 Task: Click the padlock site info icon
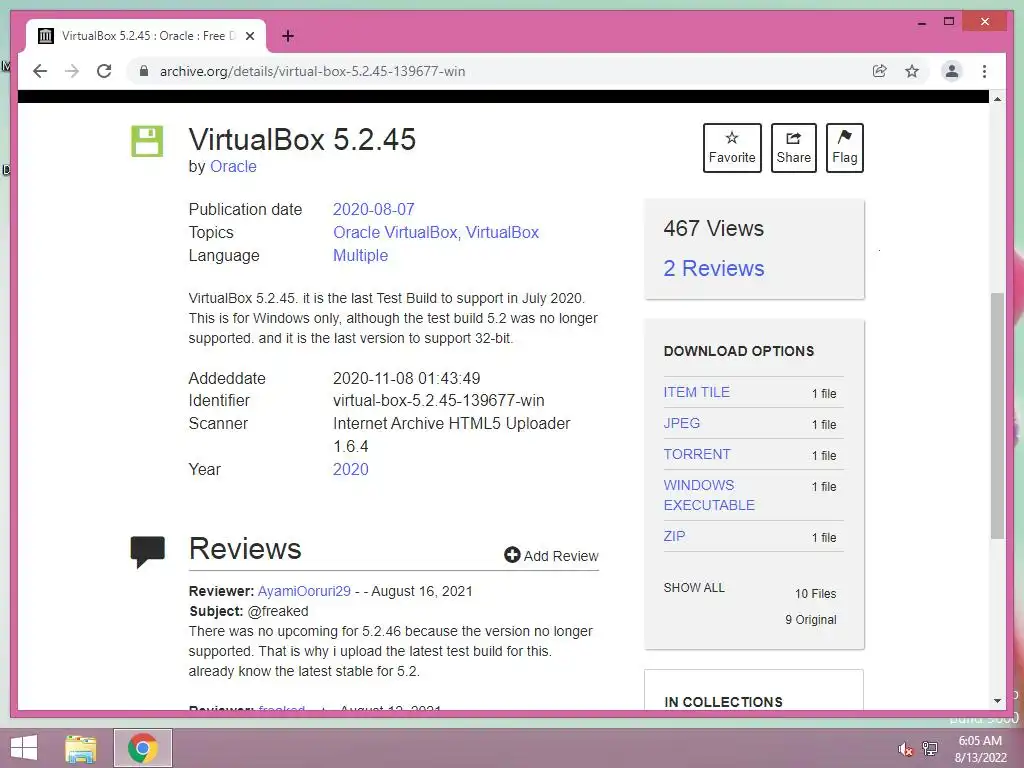coord(144,71)
